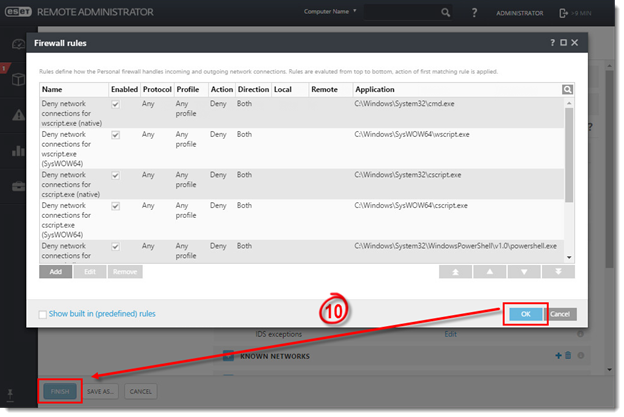Open help question mark in top bar
The height and width of the screenshot is (417, 624).
pyautogui.click(x=474, y=13)
